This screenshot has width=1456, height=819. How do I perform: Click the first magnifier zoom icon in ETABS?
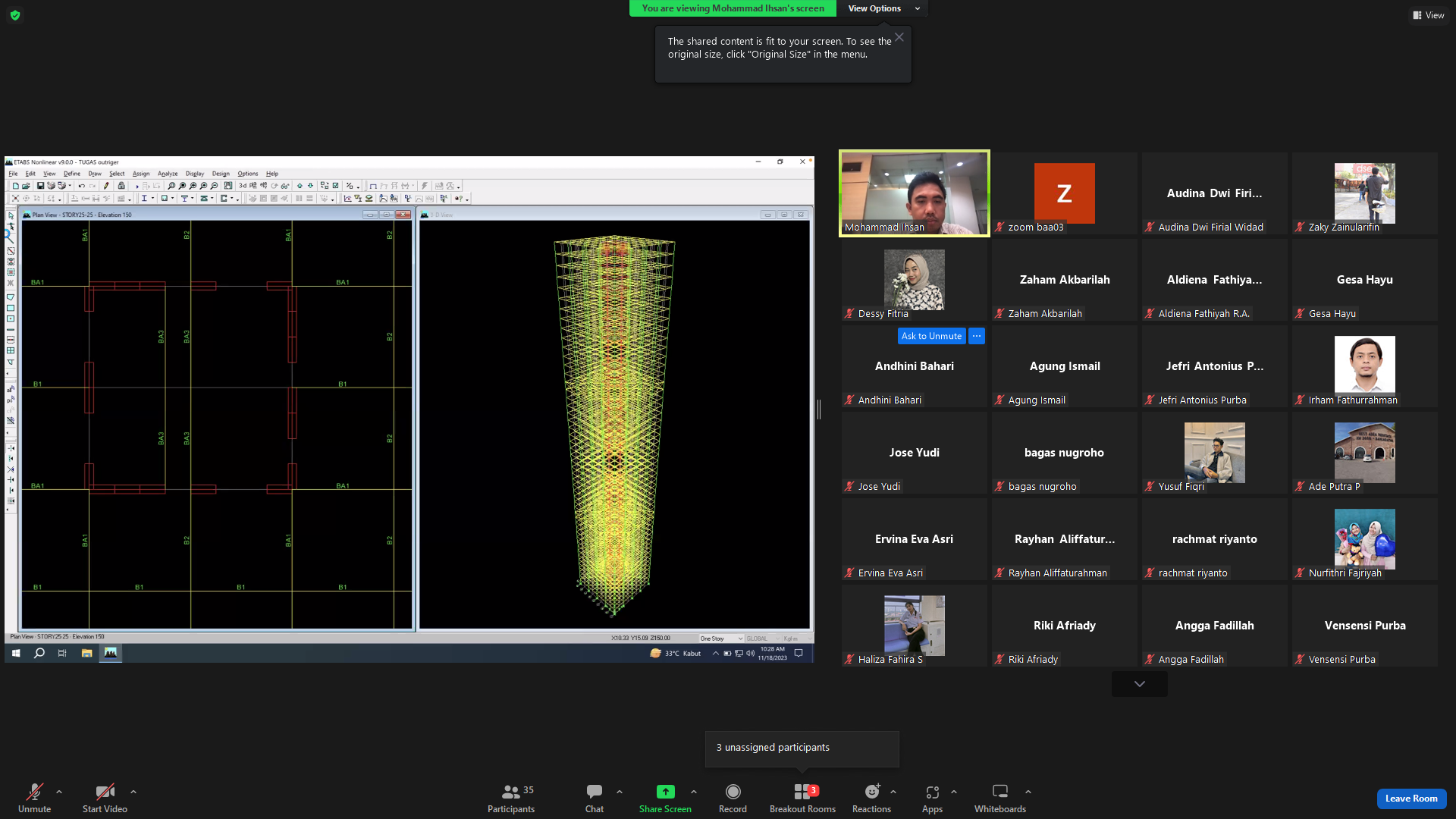click(171, 186)
